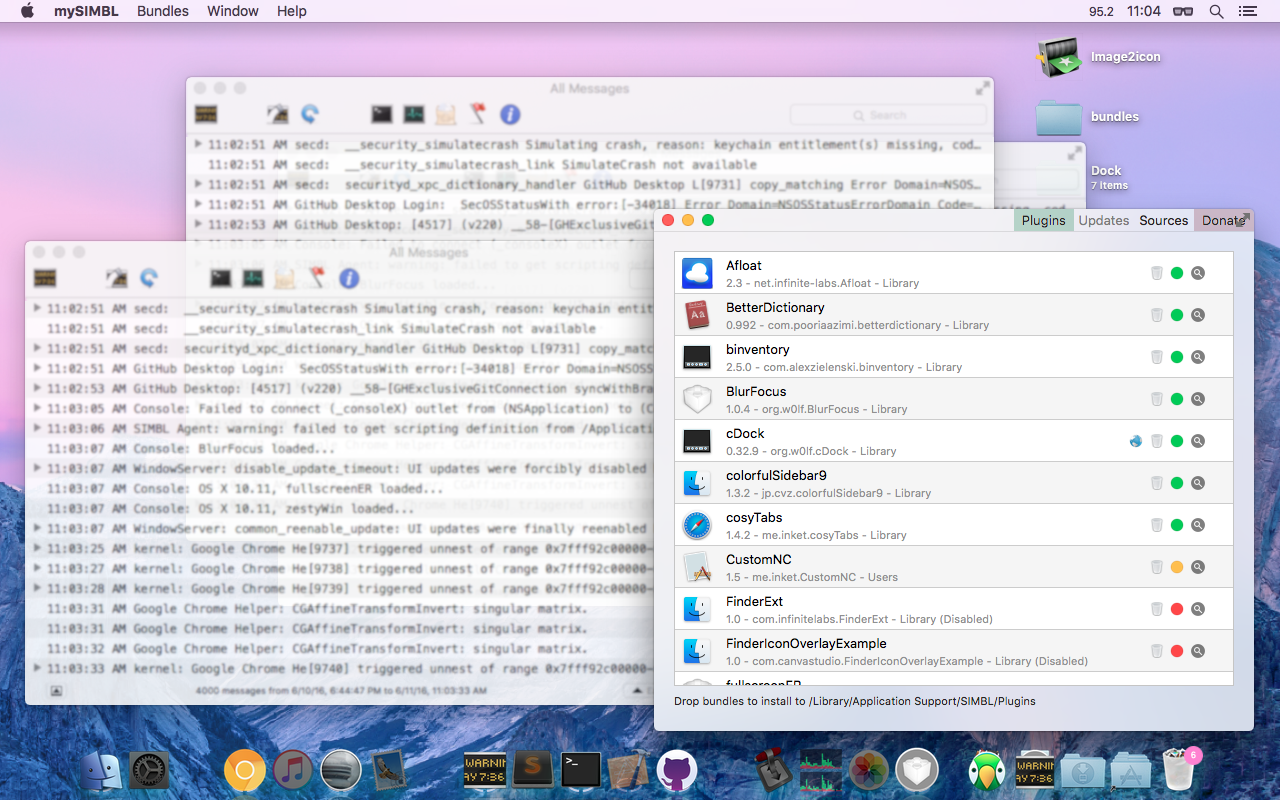Toggle the green status dot for BlurFocus
Image resolution: width=1280 pixels, height=800 pixels.
[x=1177, y=399]
